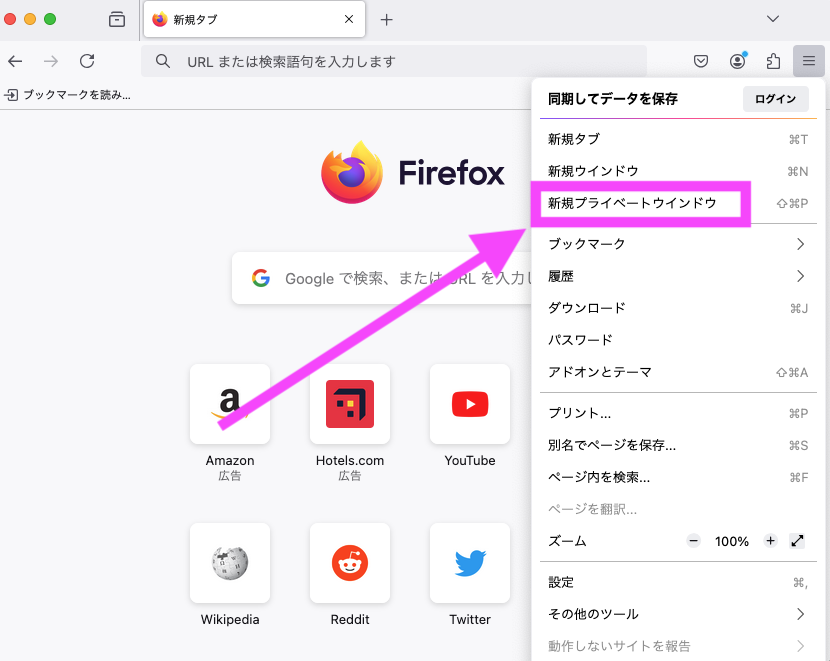Click 同期してデータを保存 heading
This screenshot has height=661, width=830.
click(613, 99)
